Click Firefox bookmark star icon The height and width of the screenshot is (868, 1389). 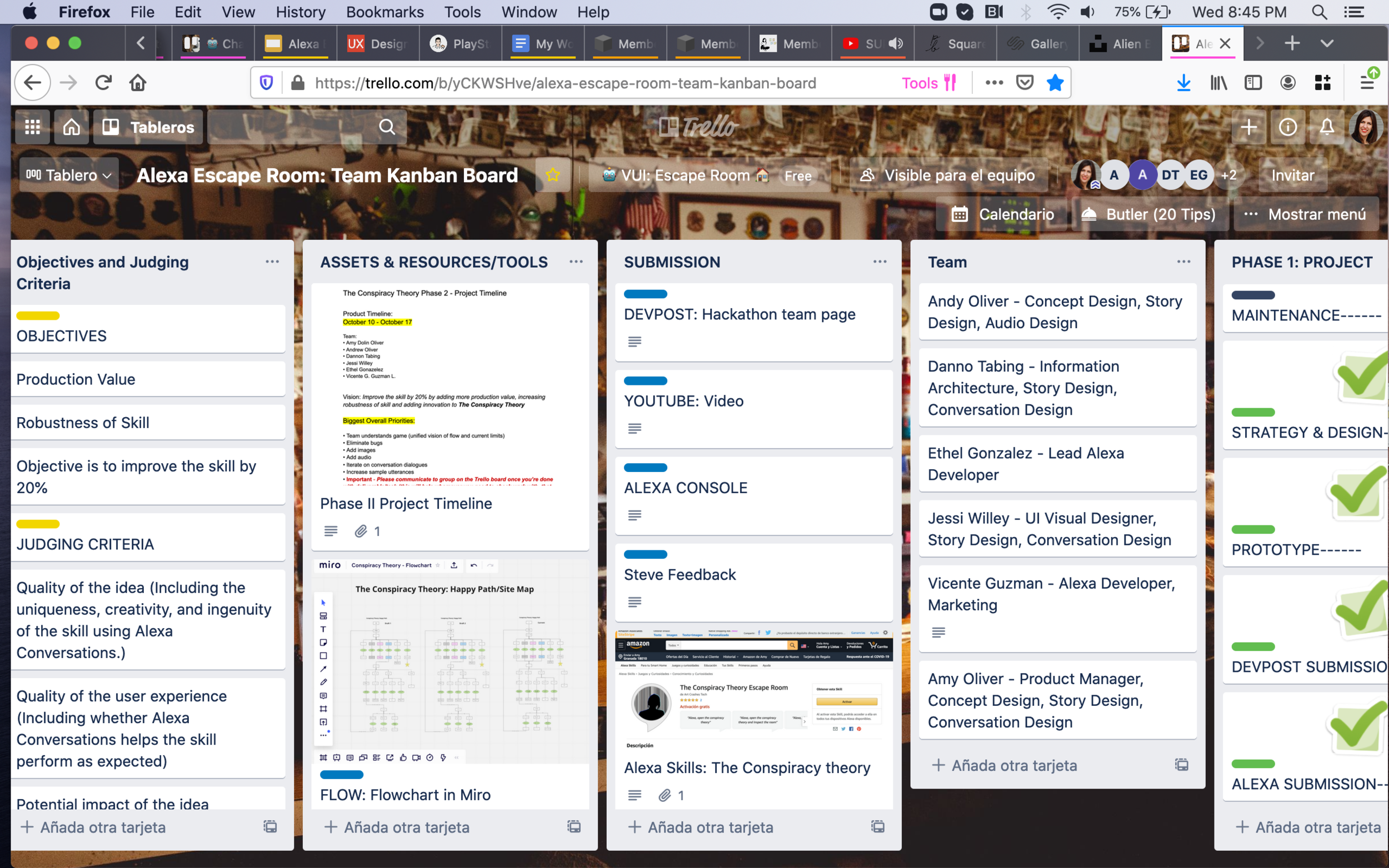point(1055,83)
